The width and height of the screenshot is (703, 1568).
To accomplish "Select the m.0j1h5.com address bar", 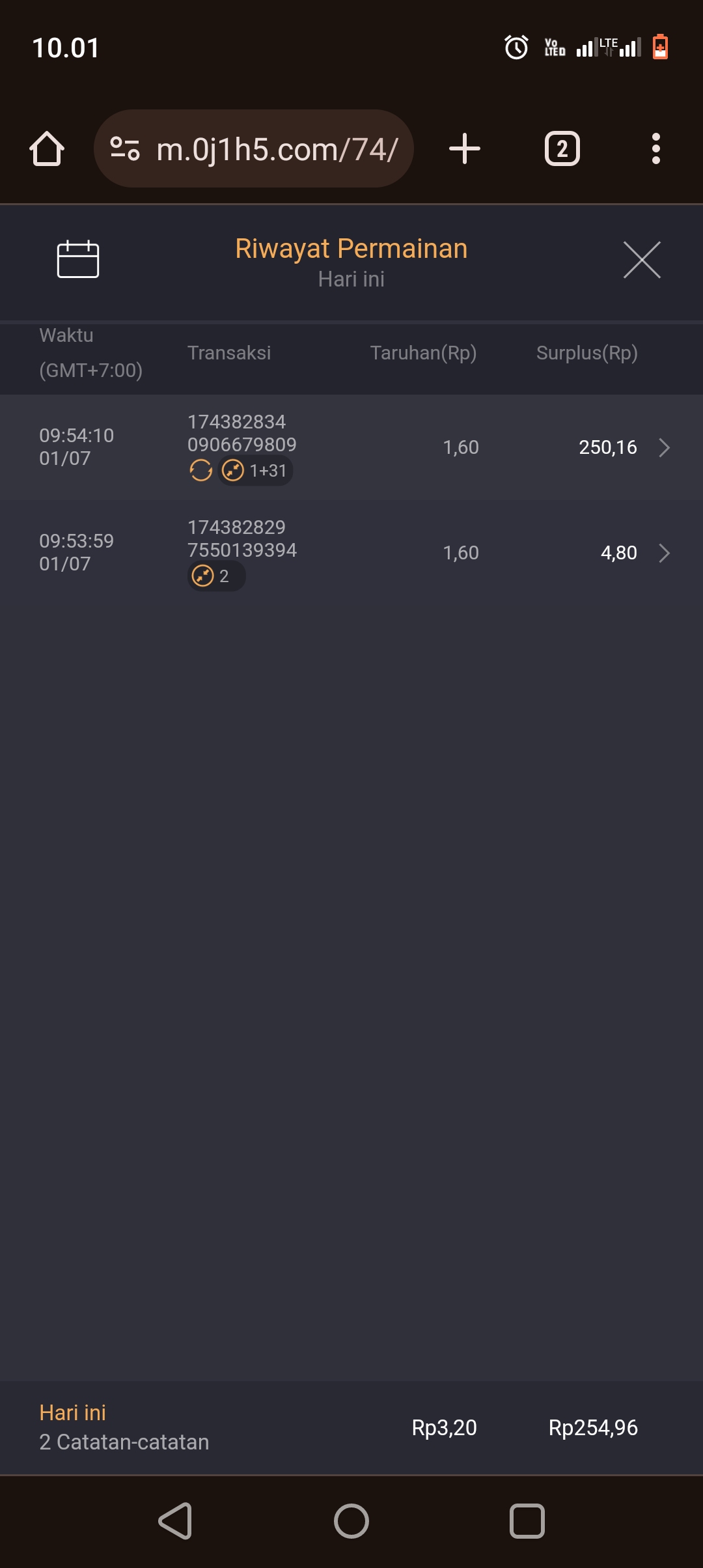I will point(277,149).
